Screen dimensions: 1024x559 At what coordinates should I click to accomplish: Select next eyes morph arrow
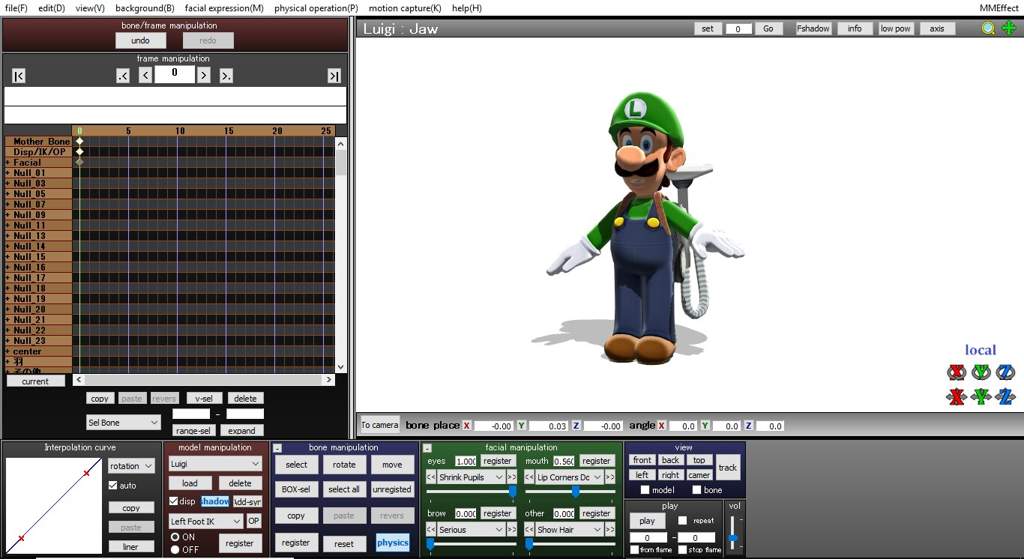(511, 477)
